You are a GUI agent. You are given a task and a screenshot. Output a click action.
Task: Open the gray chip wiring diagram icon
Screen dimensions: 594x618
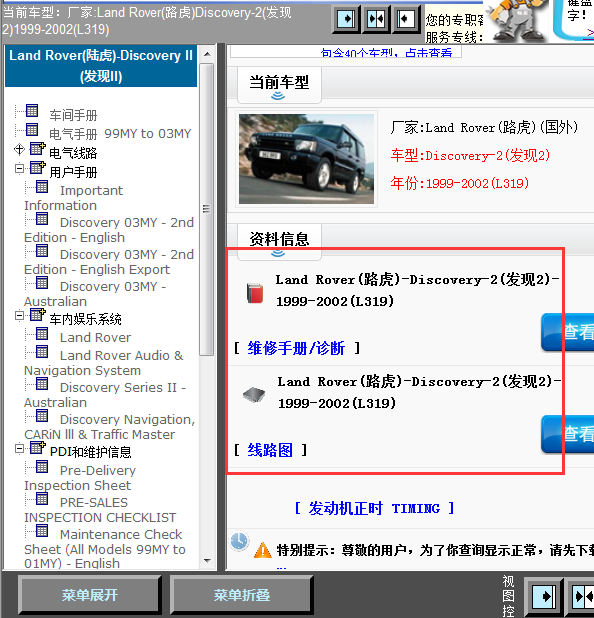coord(254,395)
